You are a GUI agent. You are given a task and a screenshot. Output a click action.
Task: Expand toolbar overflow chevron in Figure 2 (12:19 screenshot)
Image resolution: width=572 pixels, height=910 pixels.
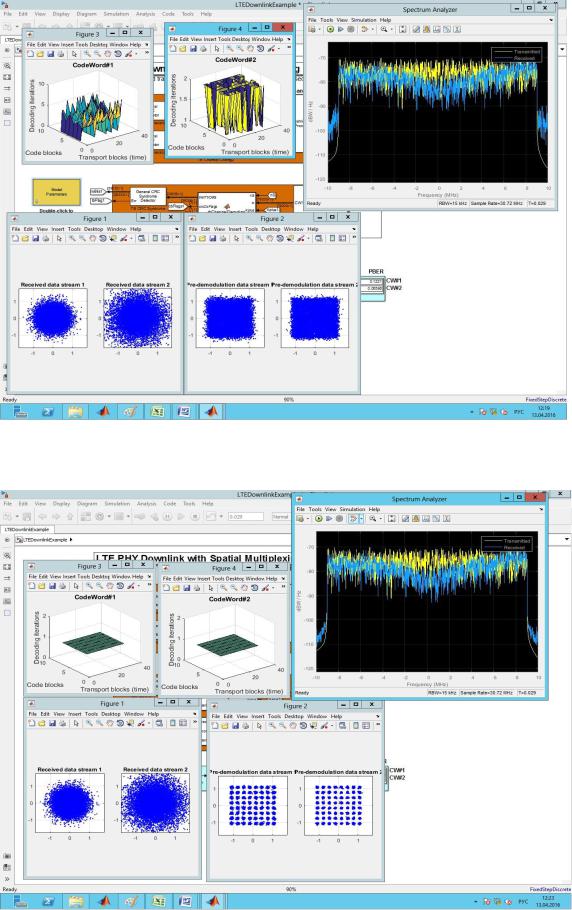tap(354, 238)
